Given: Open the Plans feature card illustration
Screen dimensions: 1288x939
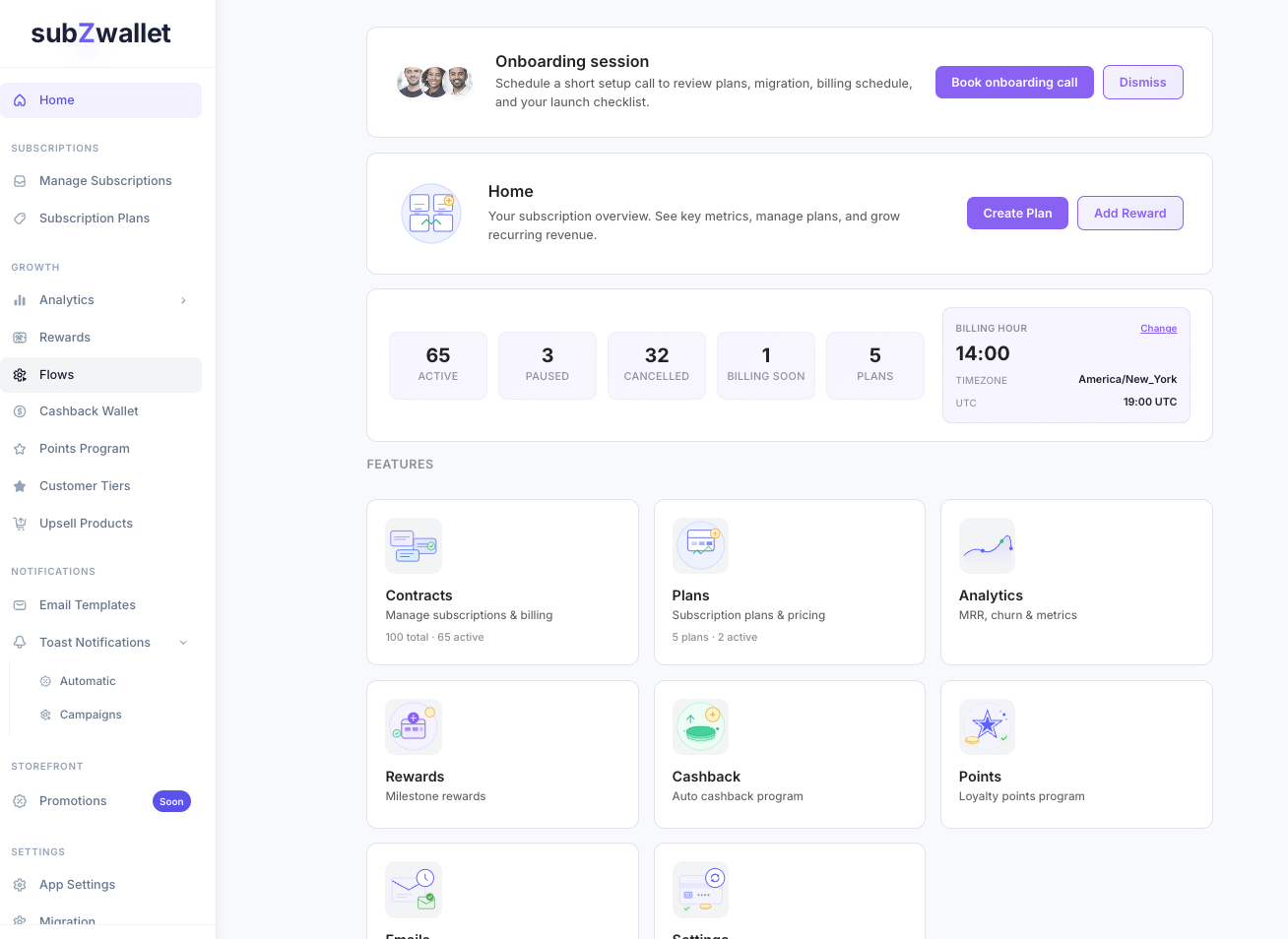Looking at the screenshot, I should pos(700,545).
